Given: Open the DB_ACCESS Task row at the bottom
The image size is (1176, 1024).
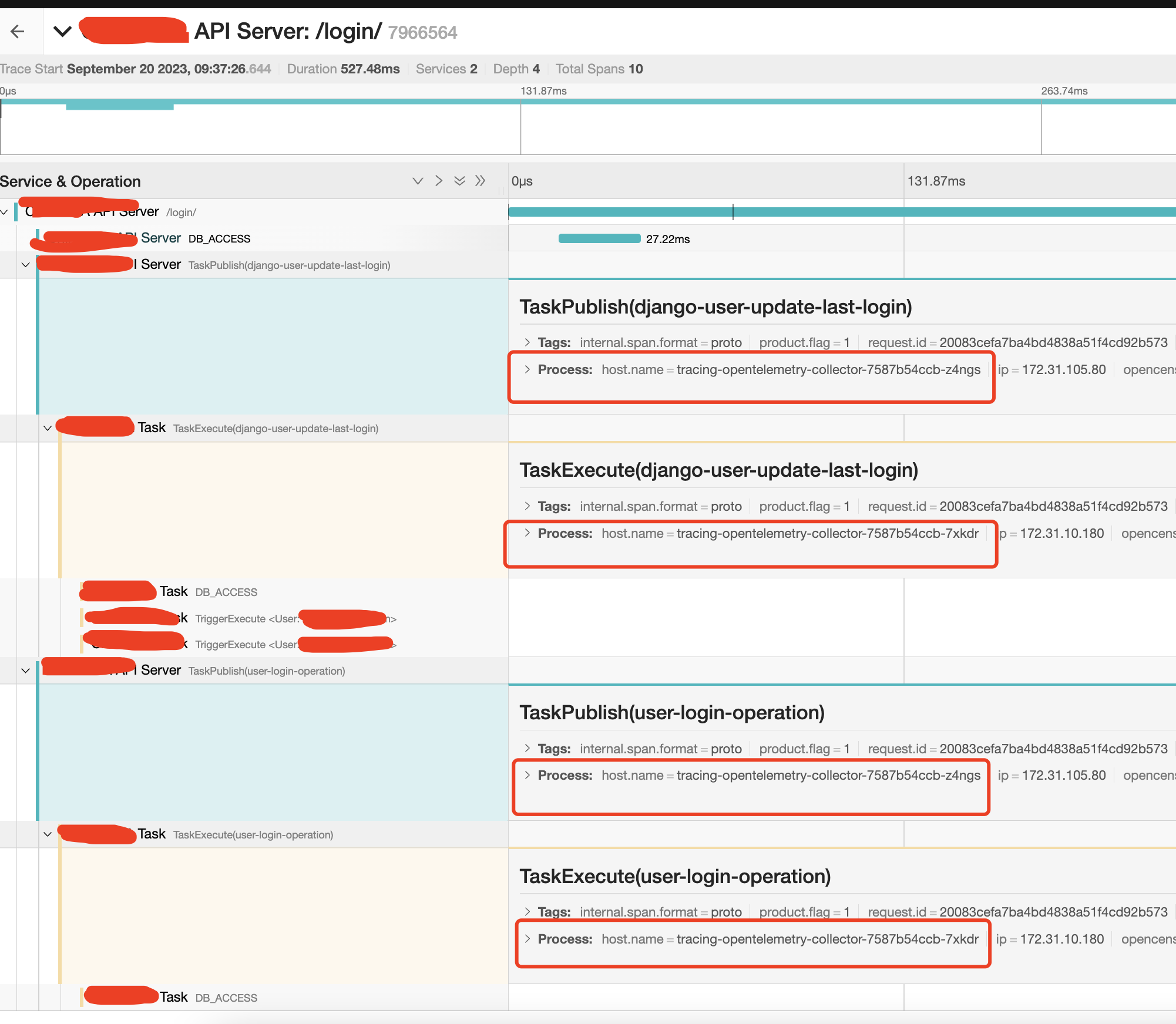Looking at the screenshot, I should point(226,997).
